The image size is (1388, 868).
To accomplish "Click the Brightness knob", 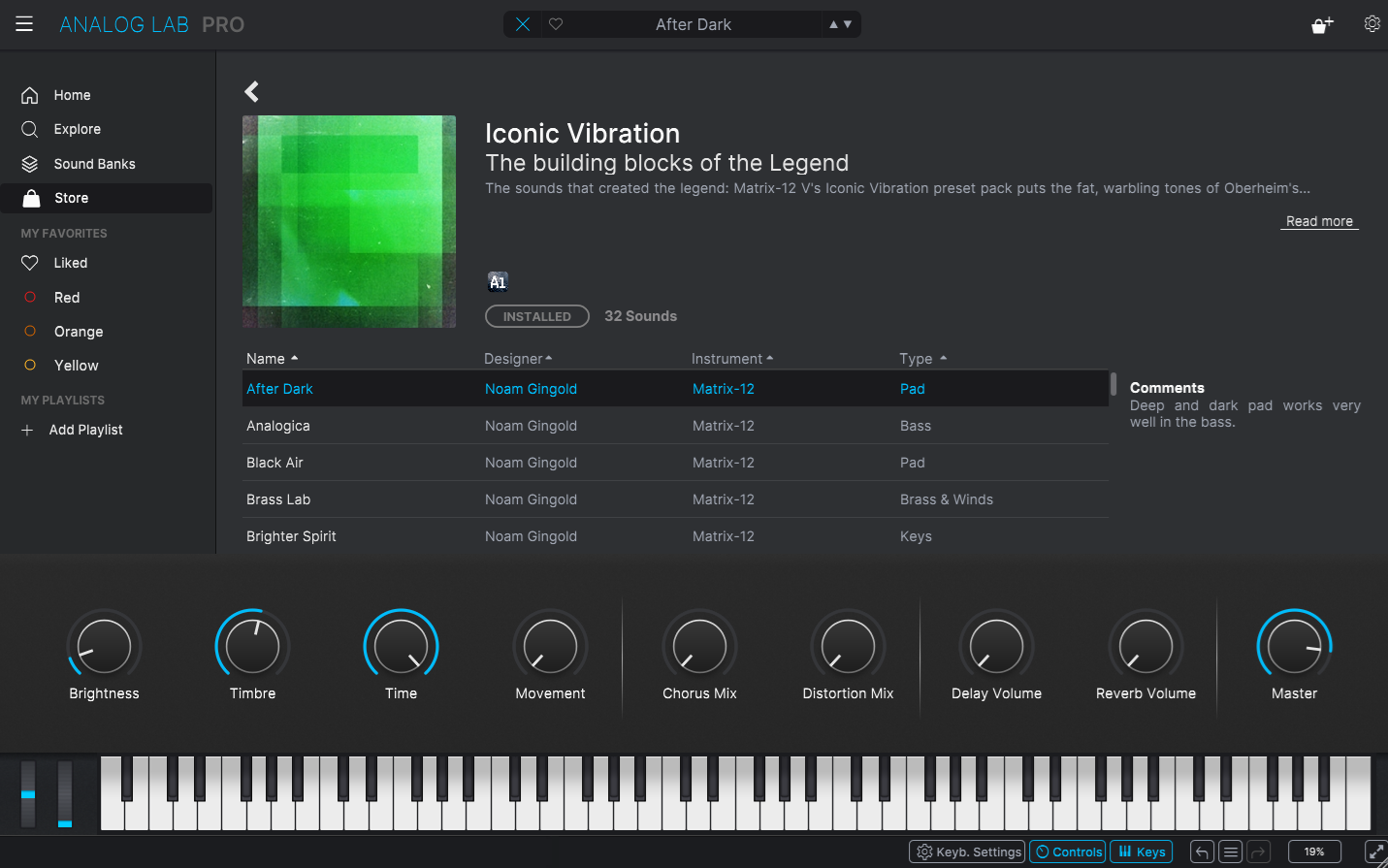I will (104, 646).
